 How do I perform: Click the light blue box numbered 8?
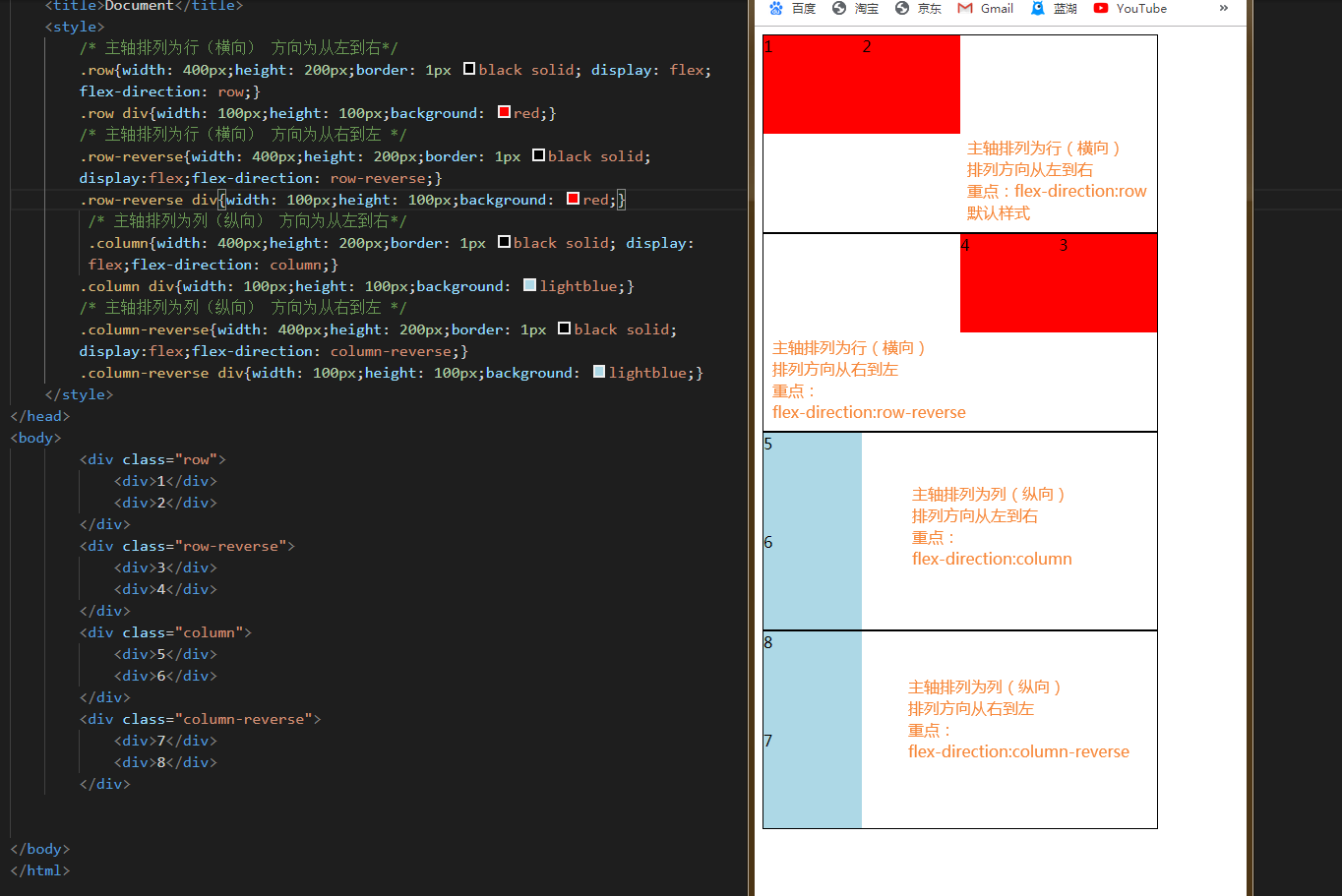coord(813,681)
